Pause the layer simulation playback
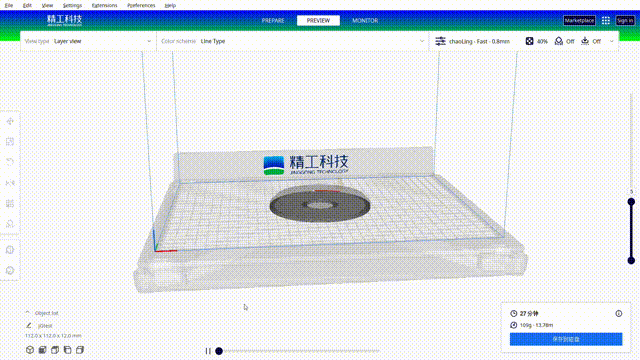The height and width of the screenshot is (360, 640). pyautogui.click(x=208, y=351)
